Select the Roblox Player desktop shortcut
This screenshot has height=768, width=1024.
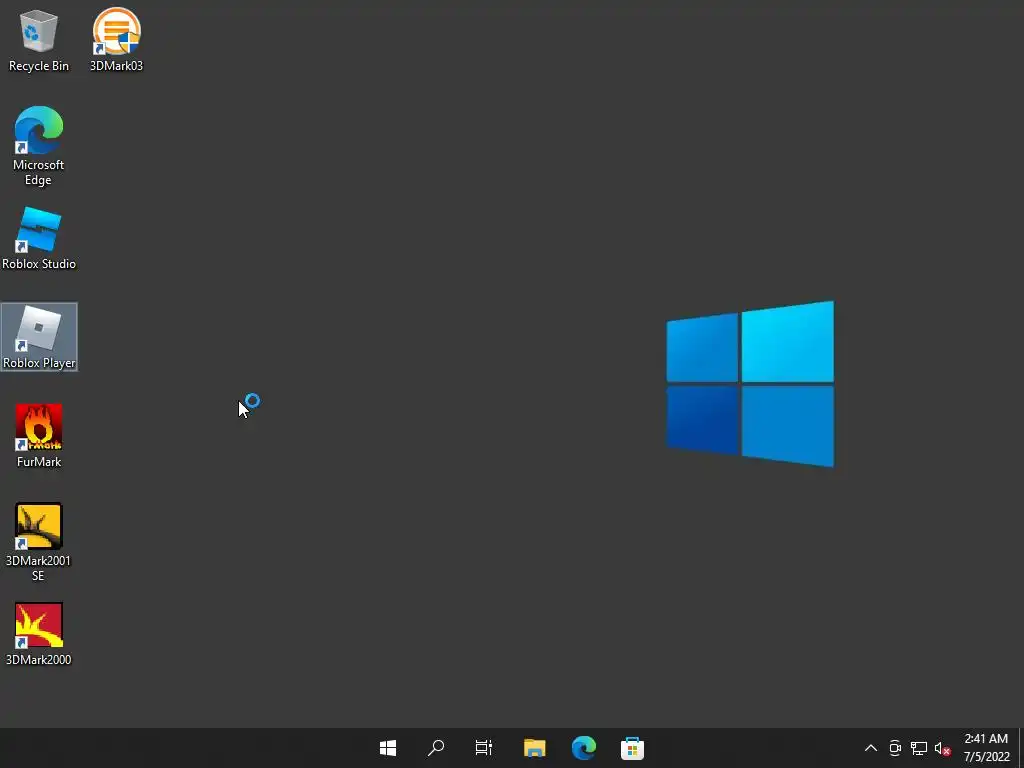(x=39, y=337)
